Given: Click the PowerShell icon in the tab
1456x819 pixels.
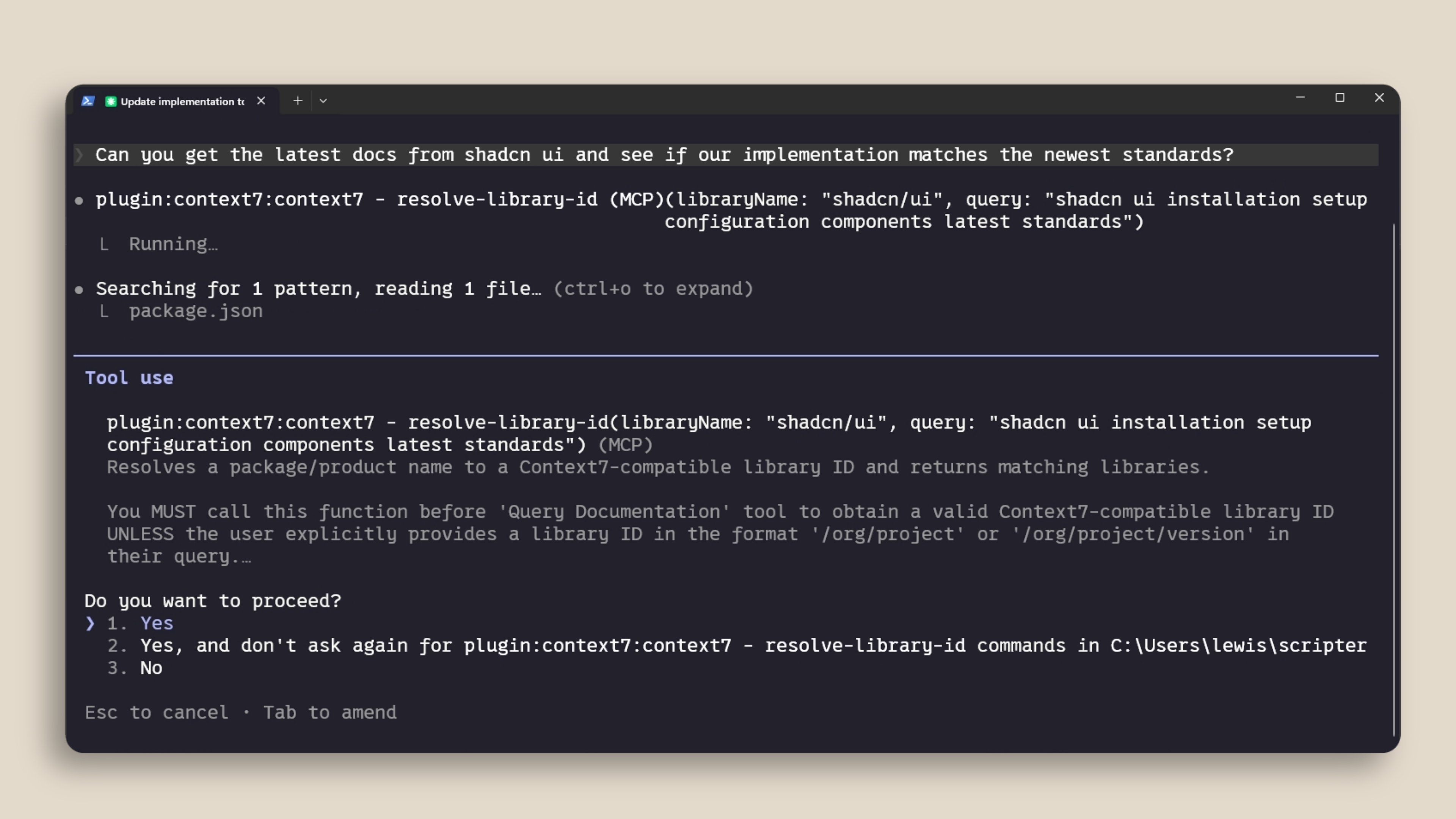Looking at the screenshot, I should coord(88,101).
